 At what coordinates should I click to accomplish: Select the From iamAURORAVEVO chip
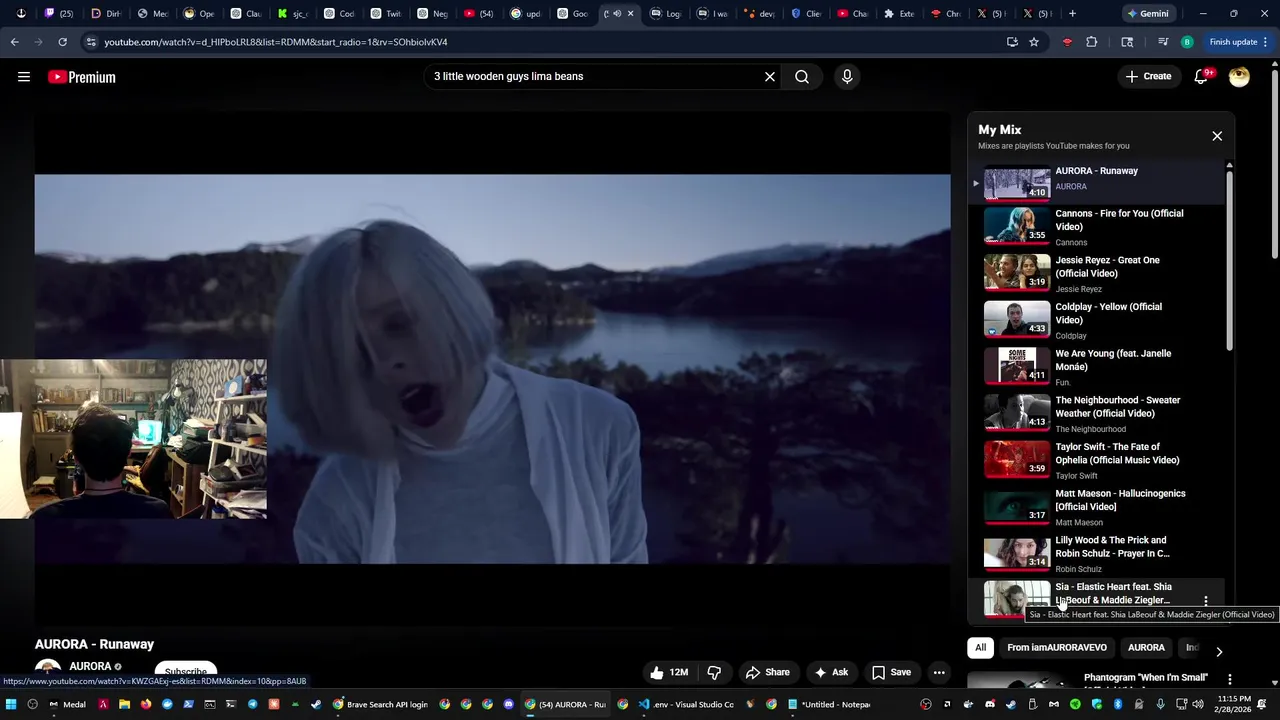pos(1057,648)
